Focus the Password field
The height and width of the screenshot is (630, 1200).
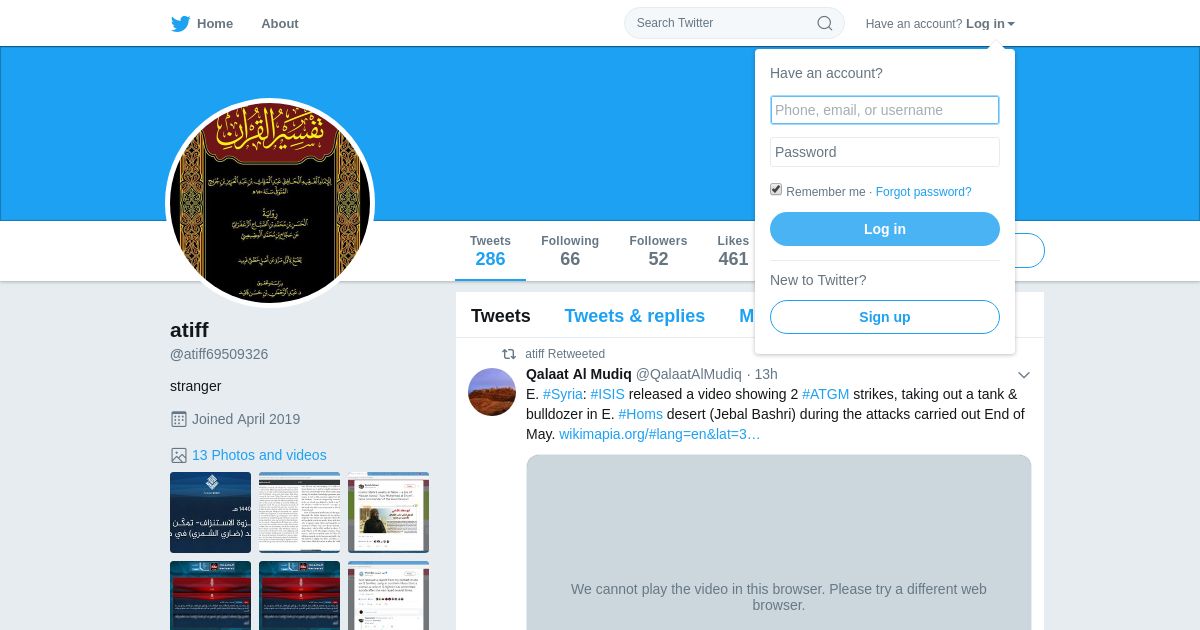885,152
